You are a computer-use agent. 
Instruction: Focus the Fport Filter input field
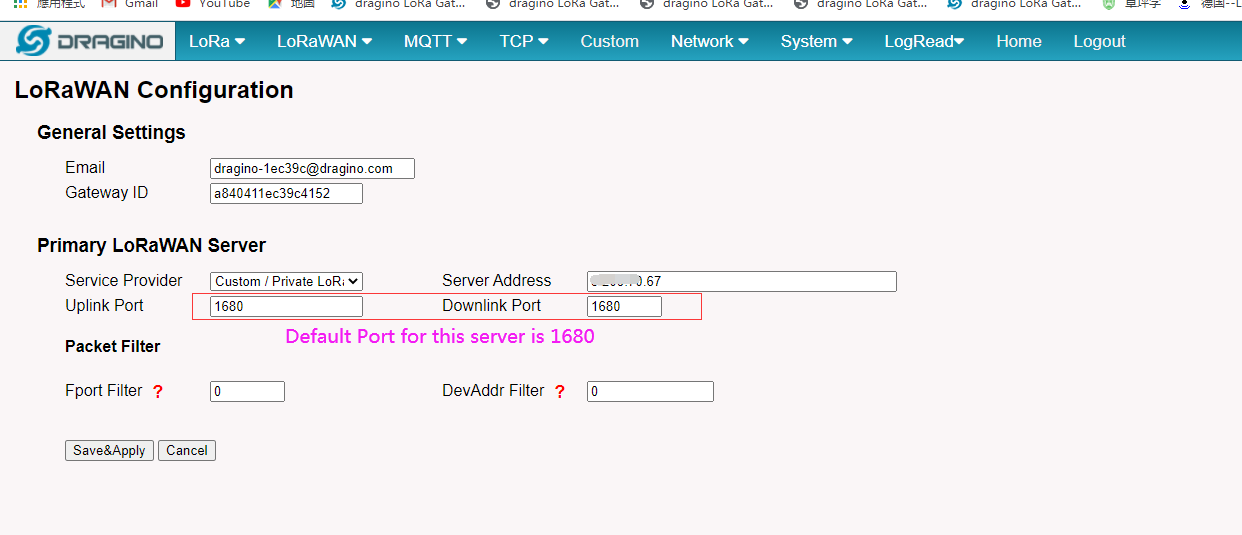247,392
